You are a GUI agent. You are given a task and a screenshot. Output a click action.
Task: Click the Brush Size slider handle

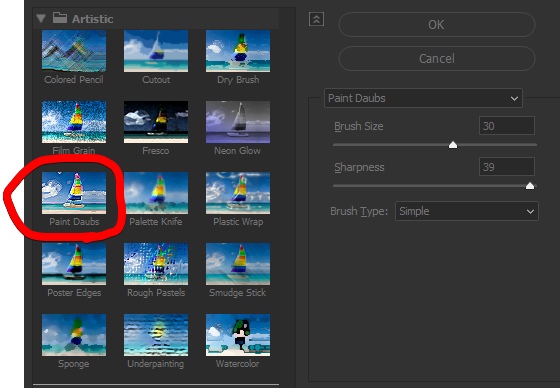click(x=453, y=145)
